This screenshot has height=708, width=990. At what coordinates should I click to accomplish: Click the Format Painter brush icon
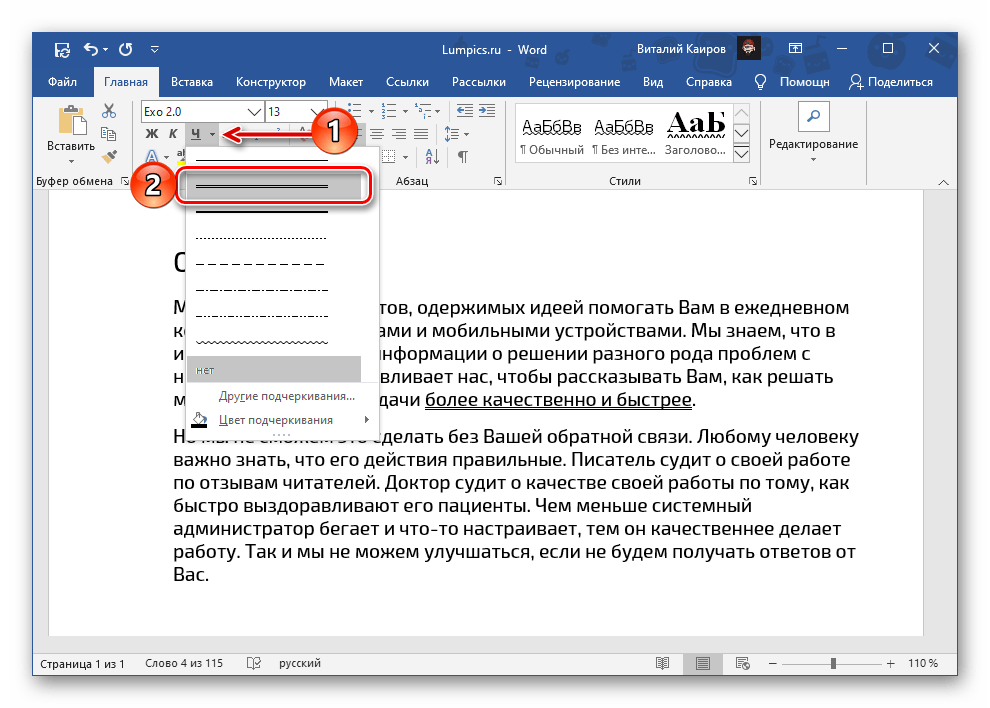[x=110, y=156]
